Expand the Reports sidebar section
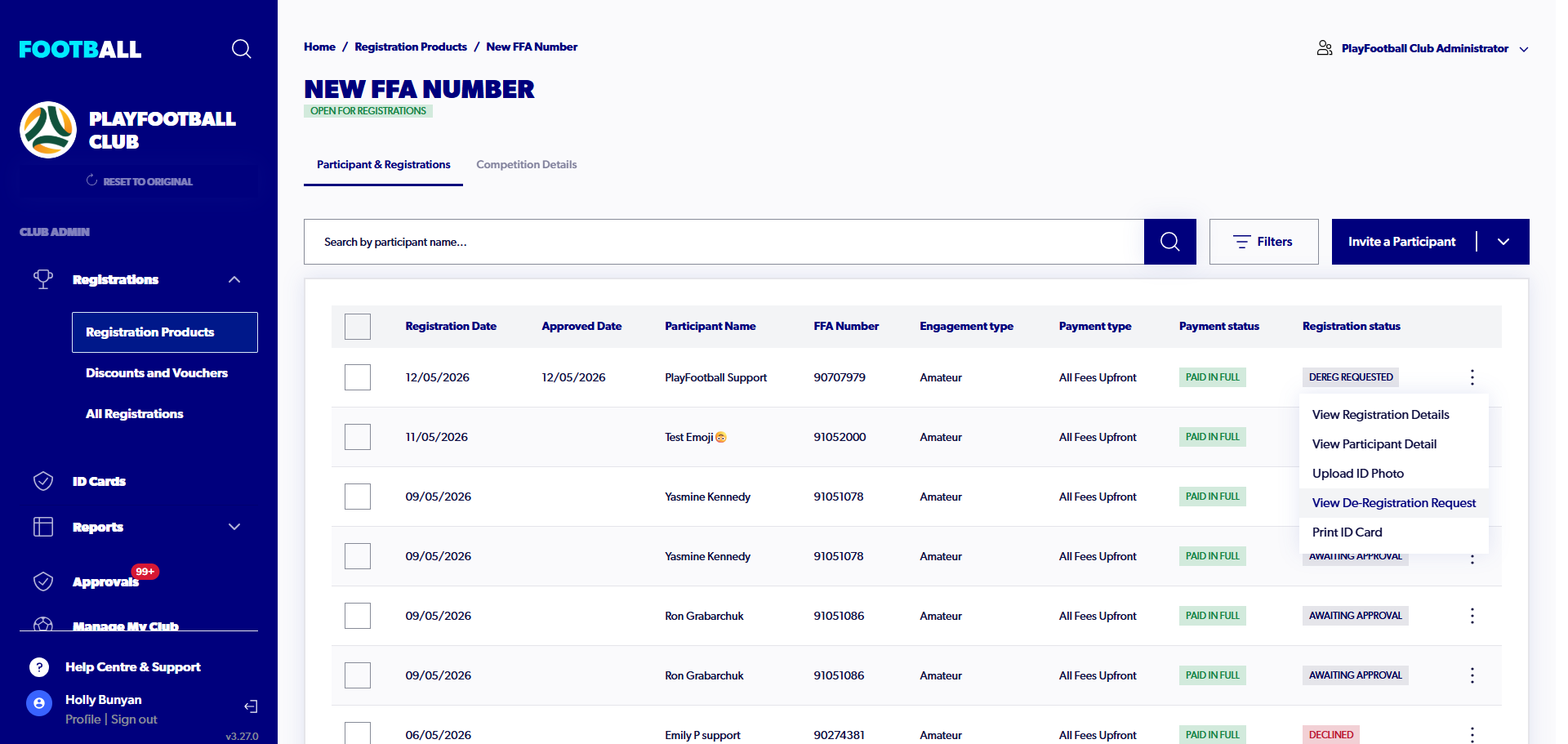Screen dimensions: 1568x744 (x=234, y=527)
